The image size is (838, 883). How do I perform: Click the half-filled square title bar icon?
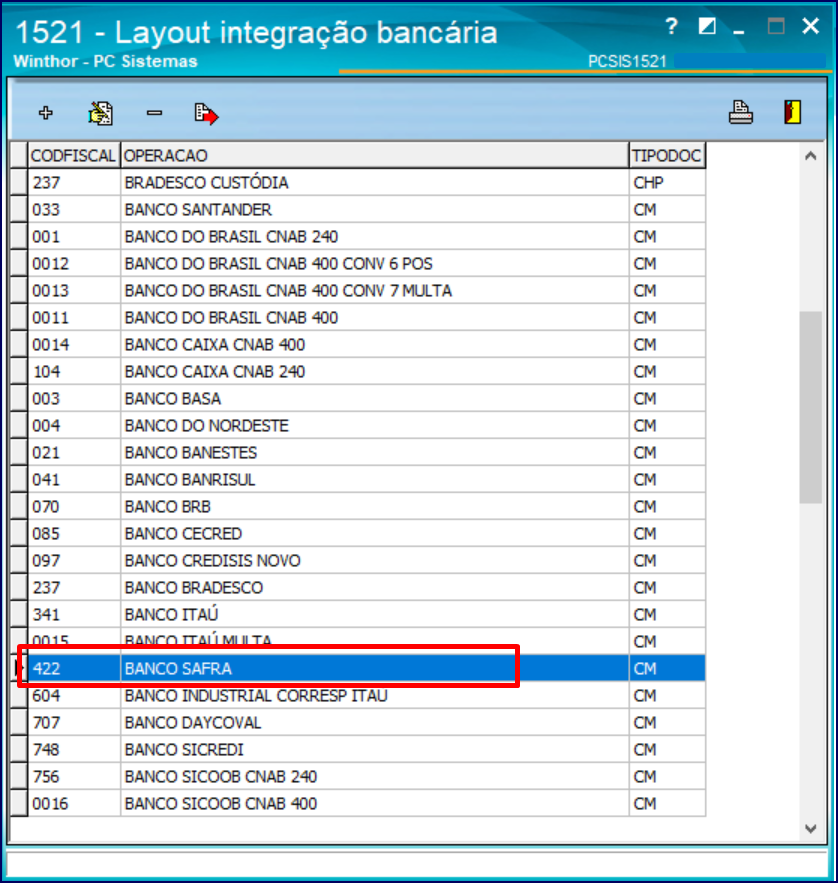pos(707,26)
